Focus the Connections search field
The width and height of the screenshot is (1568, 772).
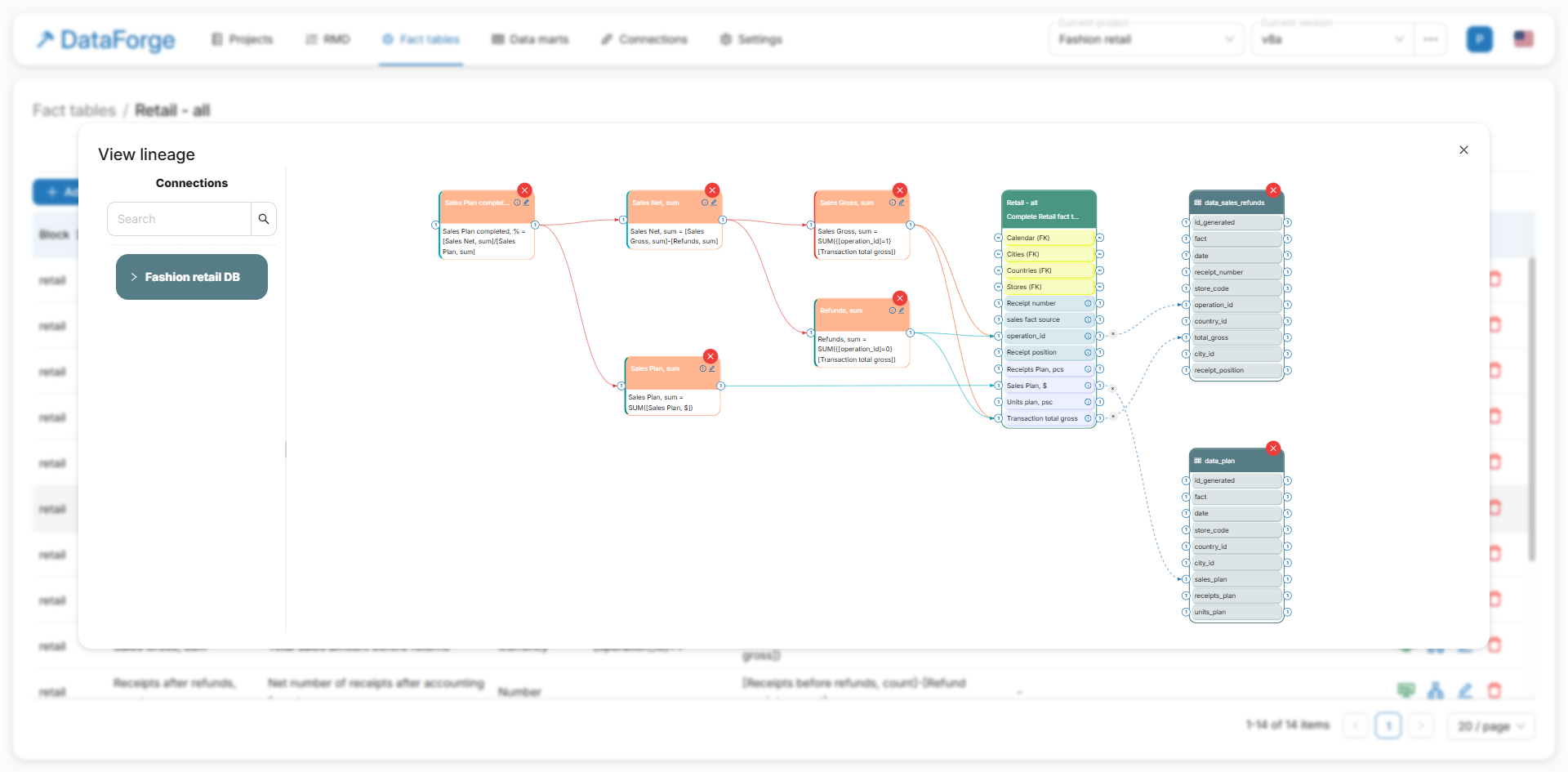(x=179, y=219)
